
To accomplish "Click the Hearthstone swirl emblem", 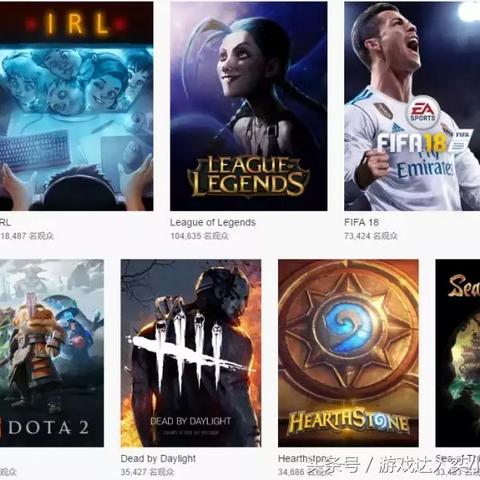I will [x=348, y=329].
